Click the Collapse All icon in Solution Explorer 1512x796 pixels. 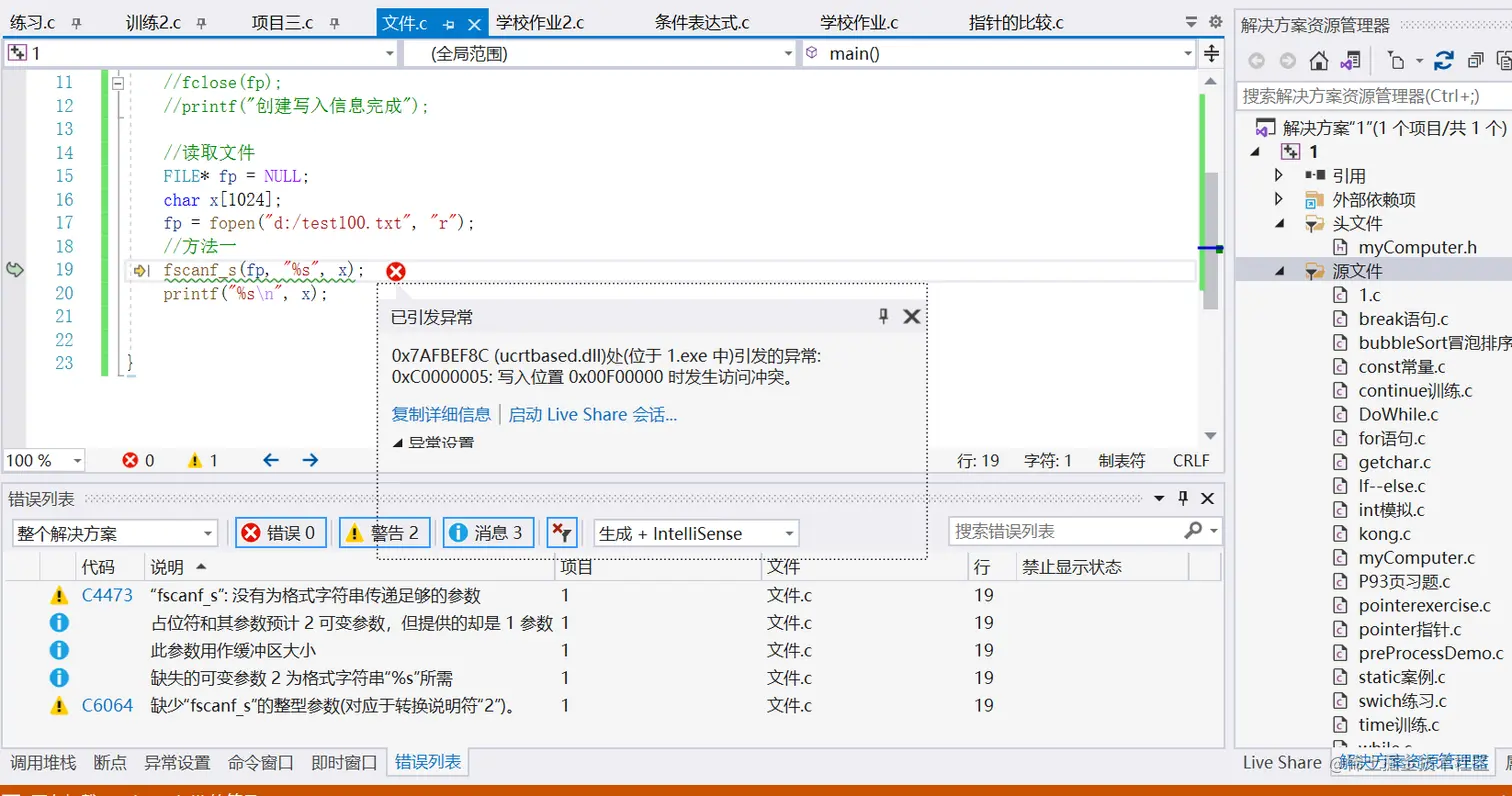point(1475,61)
